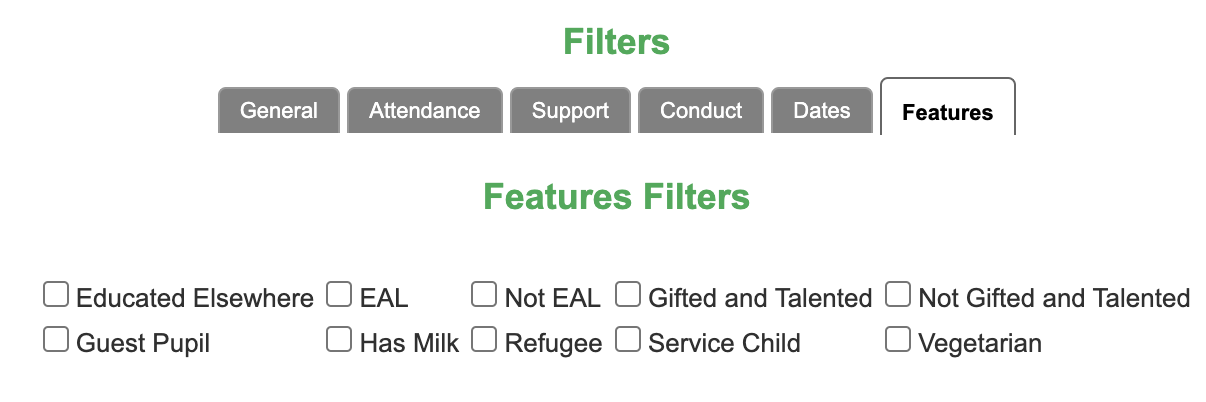Click the Features Filters heading
This screenshot has height=402, width=1206.
pos(617,197)
